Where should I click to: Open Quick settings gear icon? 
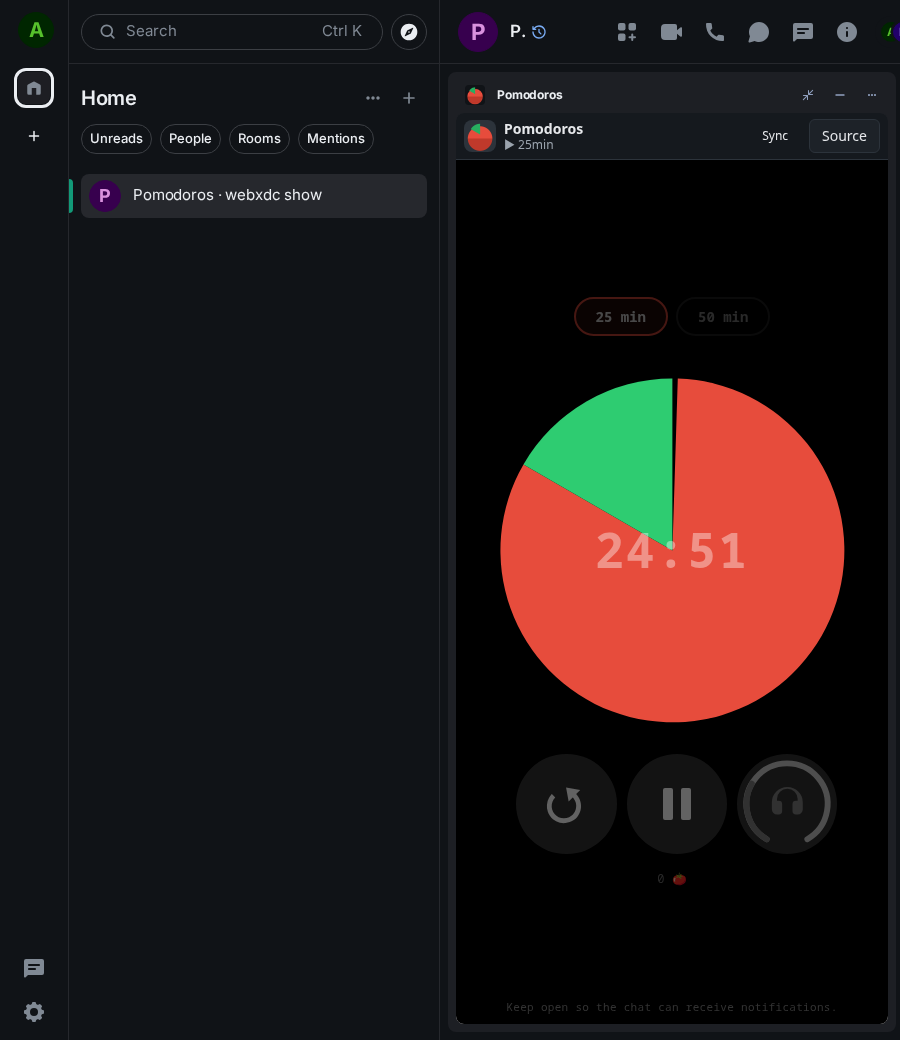pos(34,1011)
